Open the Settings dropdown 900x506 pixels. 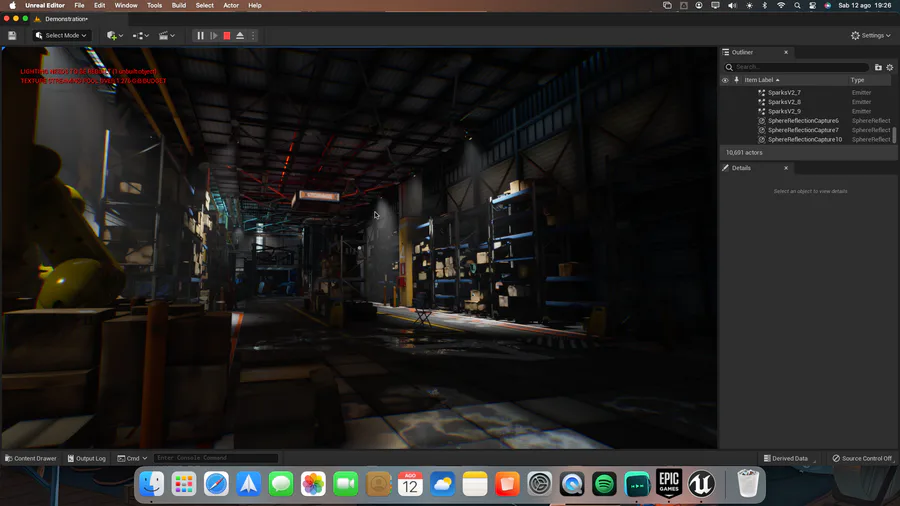(x=871, y=36)
